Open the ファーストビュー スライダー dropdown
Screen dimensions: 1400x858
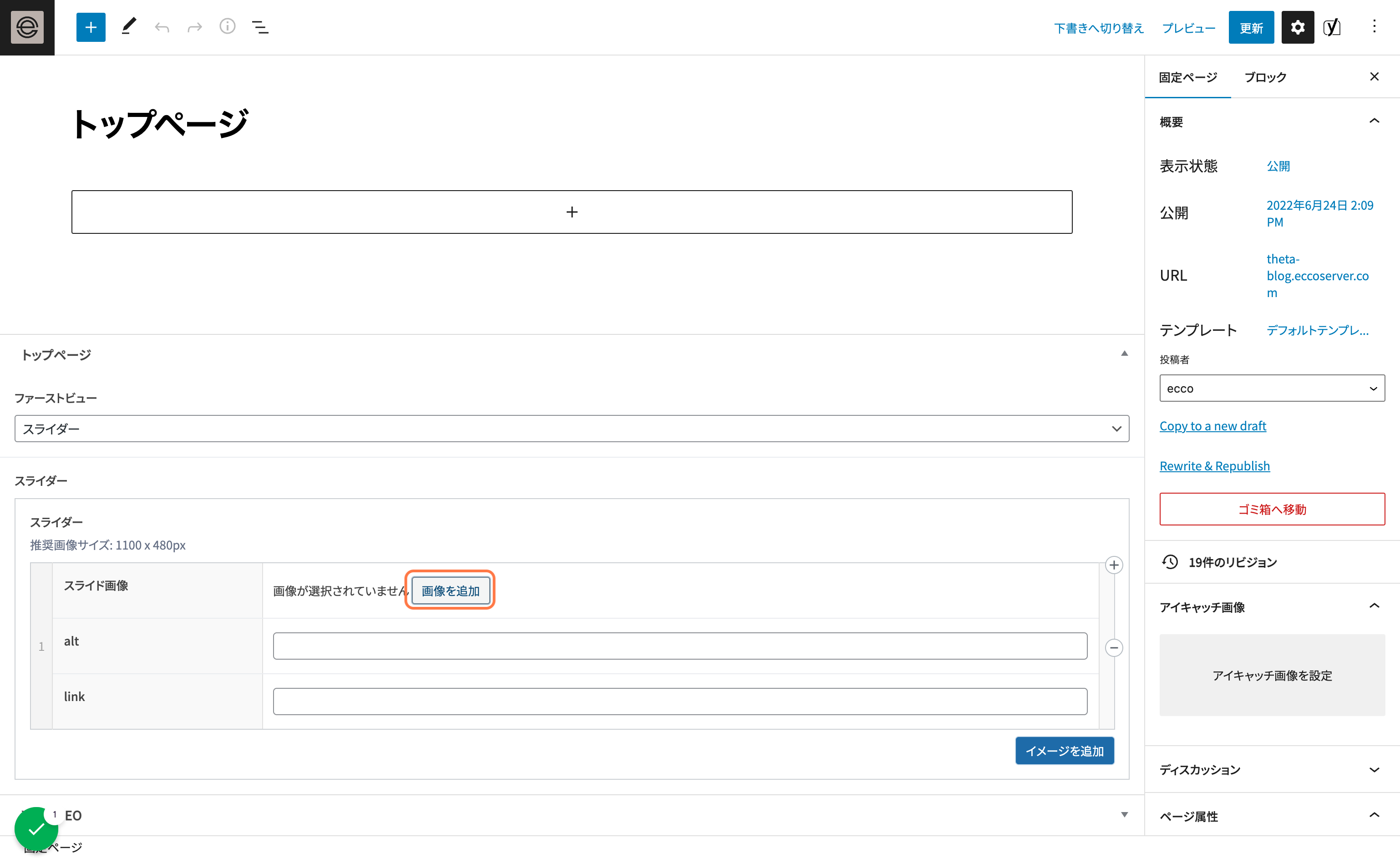coord(572,429)
